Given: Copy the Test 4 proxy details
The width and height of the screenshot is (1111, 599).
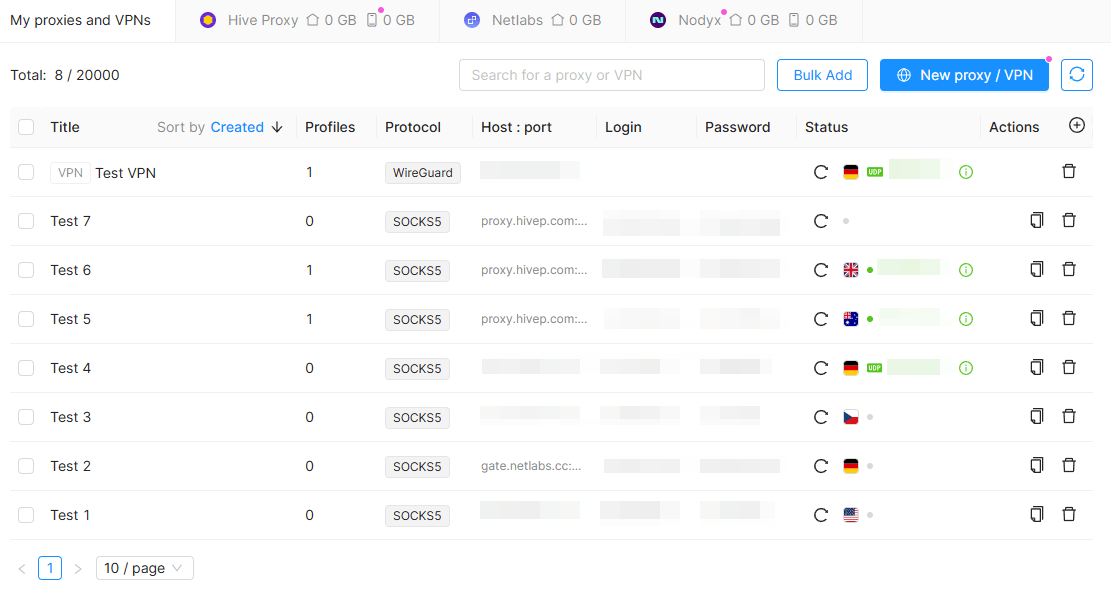Looking at the screenshot, I should click(x=1037, y=366).
